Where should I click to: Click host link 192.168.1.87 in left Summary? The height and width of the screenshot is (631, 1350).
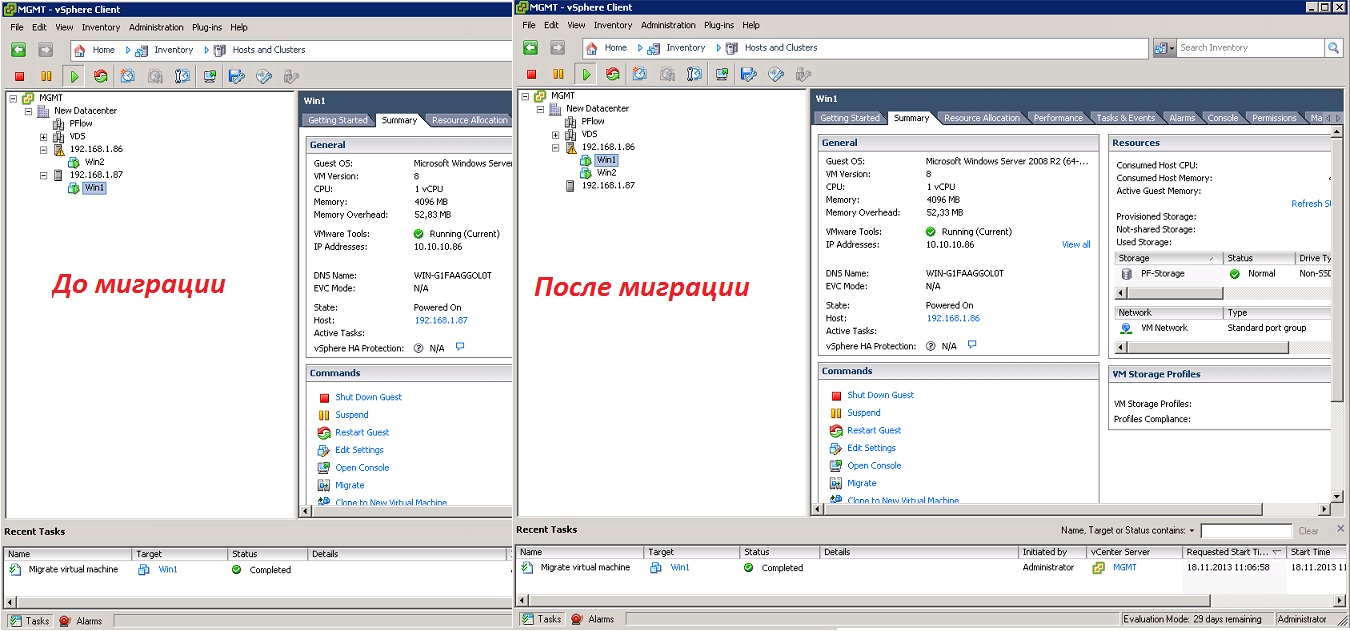click(x=441, y=320)
